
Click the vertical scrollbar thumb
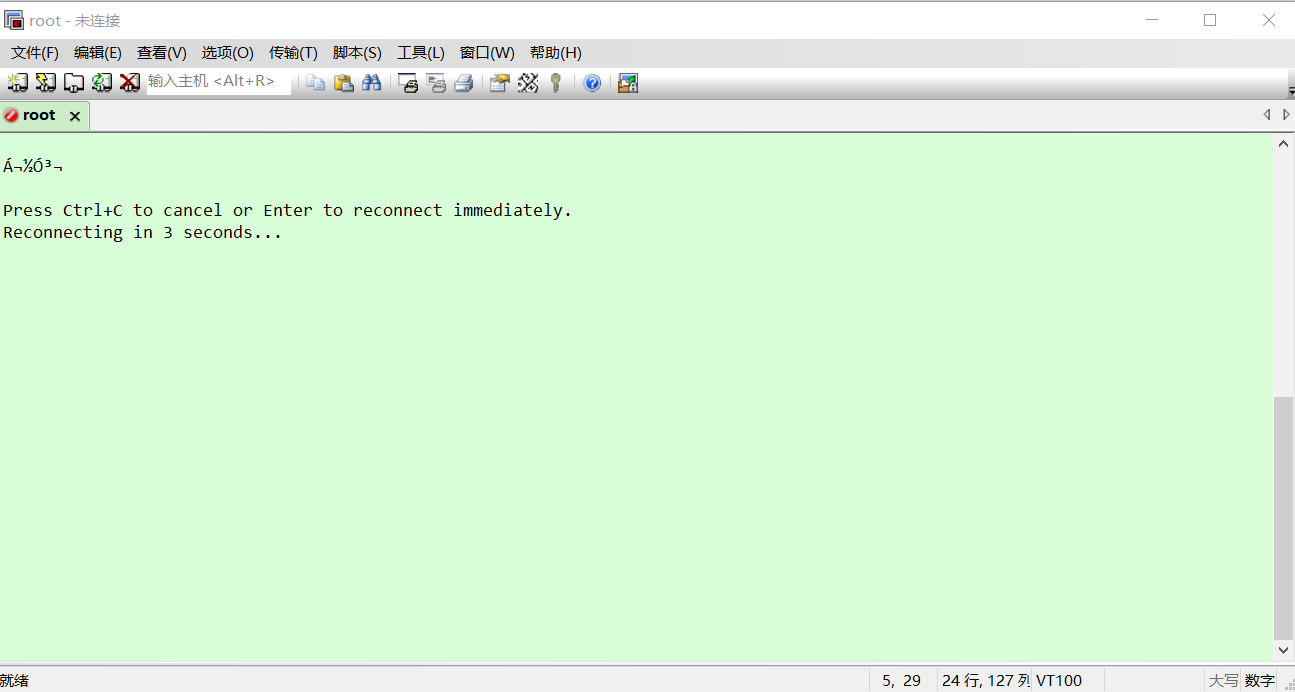[x=1284, y=519]
